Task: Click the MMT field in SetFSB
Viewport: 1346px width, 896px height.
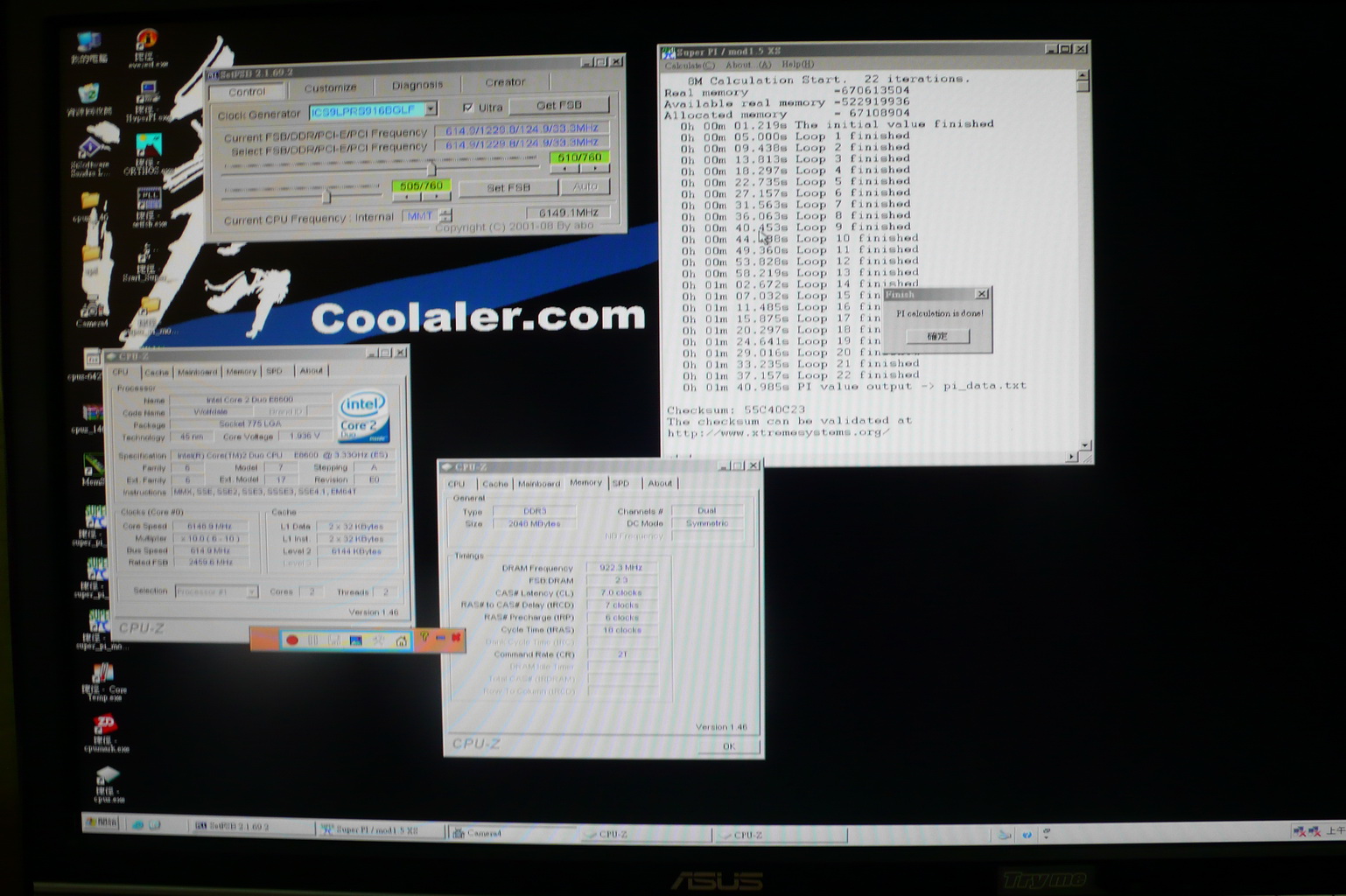Action: 420,216
